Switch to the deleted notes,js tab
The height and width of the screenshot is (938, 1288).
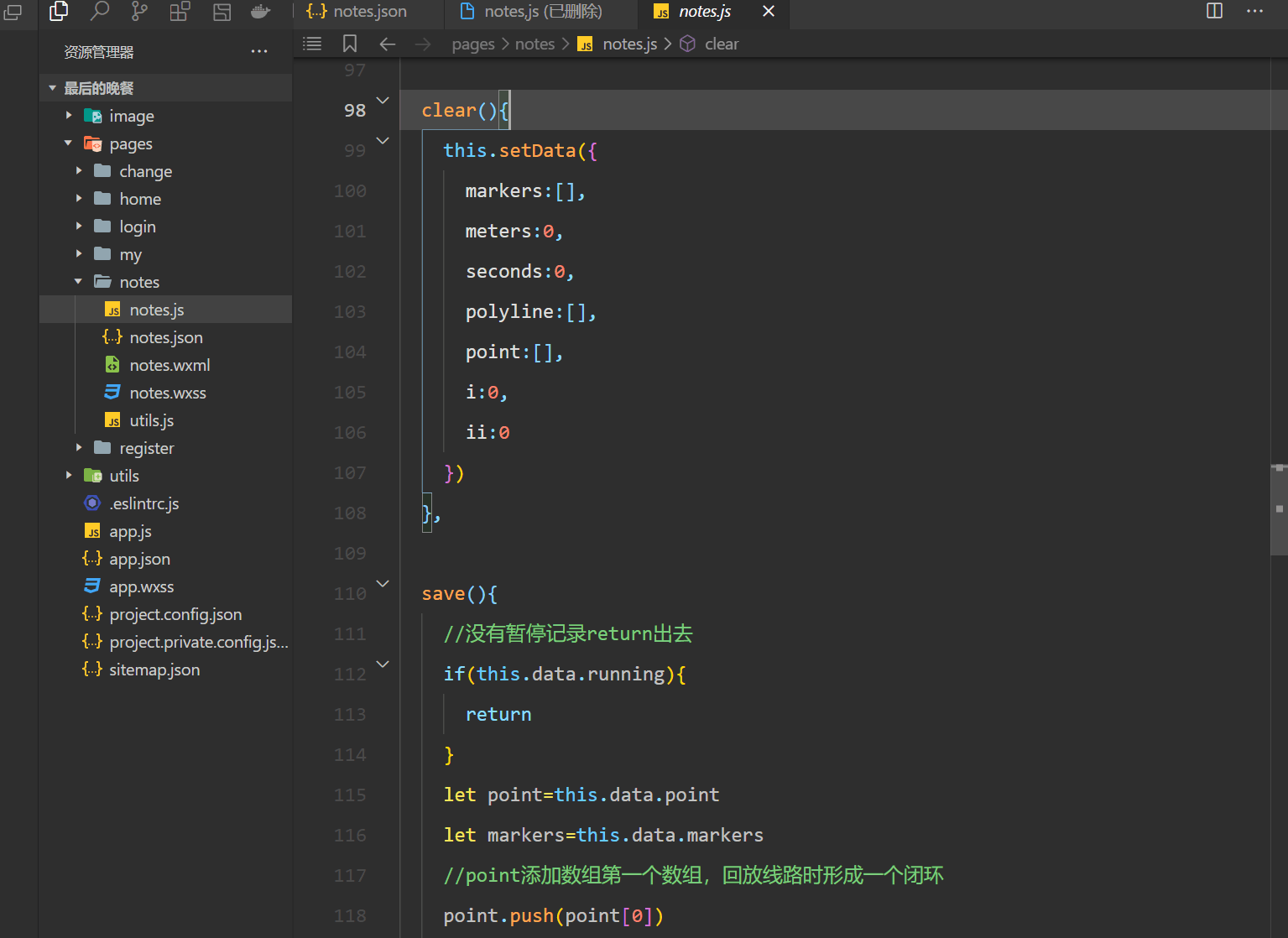542,12
